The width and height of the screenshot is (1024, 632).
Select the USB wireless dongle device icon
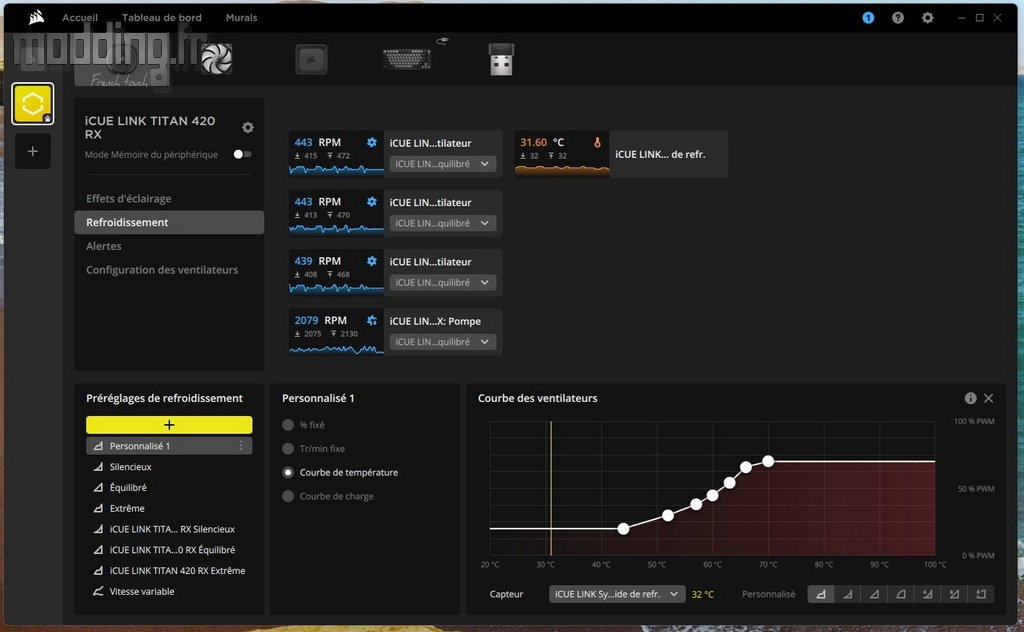pos(502,59)
